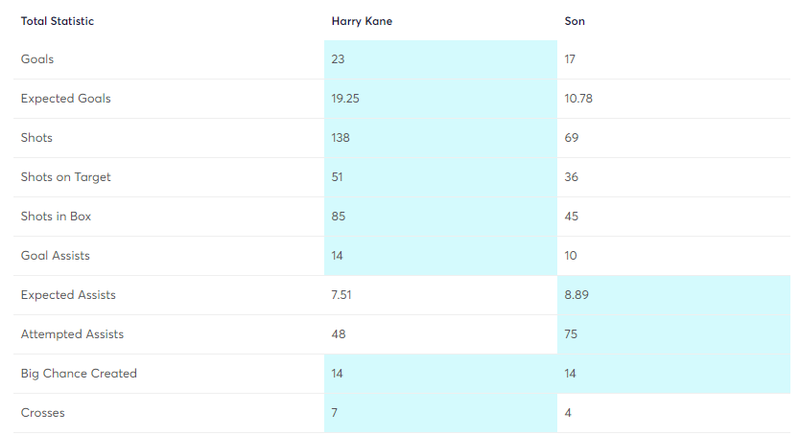The height and width of the screenshot is (435, 800).
Task: Select the Shots on Target label
Action: pyautogui.click(x=66, y=177)
